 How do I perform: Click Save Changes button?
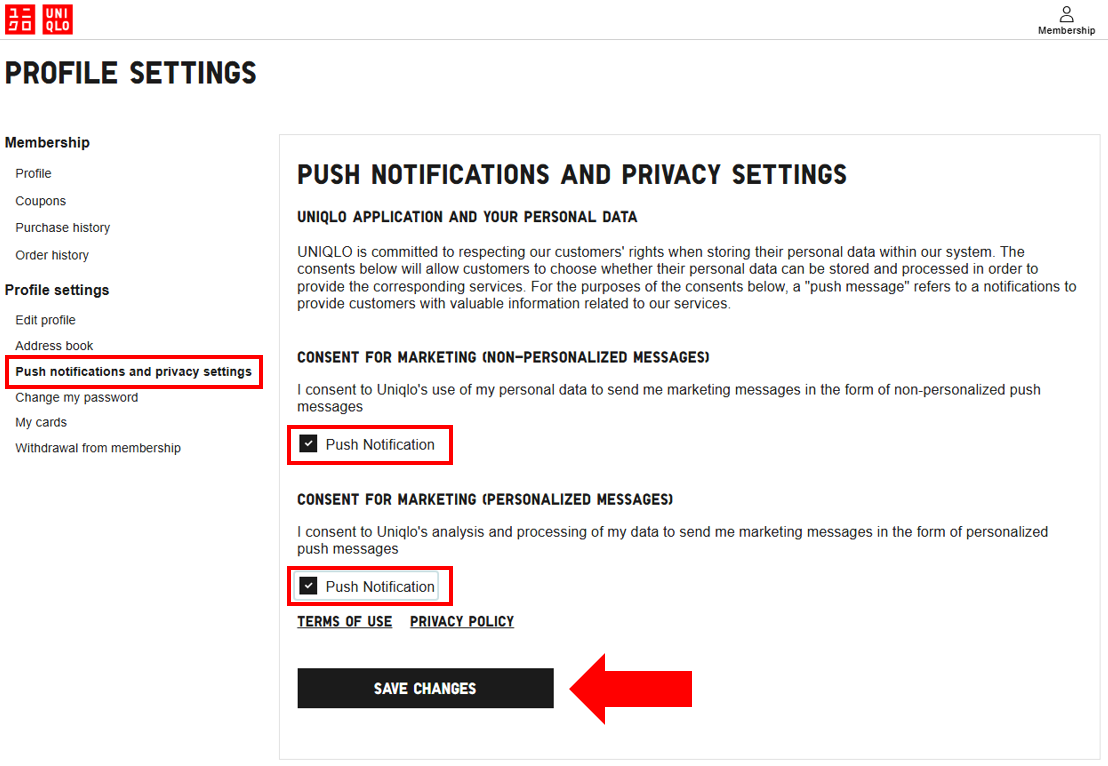tap(425, 688)
